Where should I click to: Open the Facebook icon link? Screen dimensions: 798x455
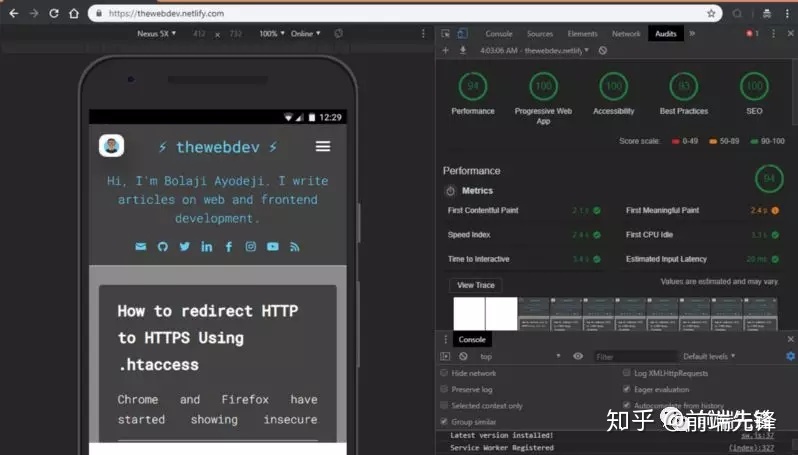[229, 247]
